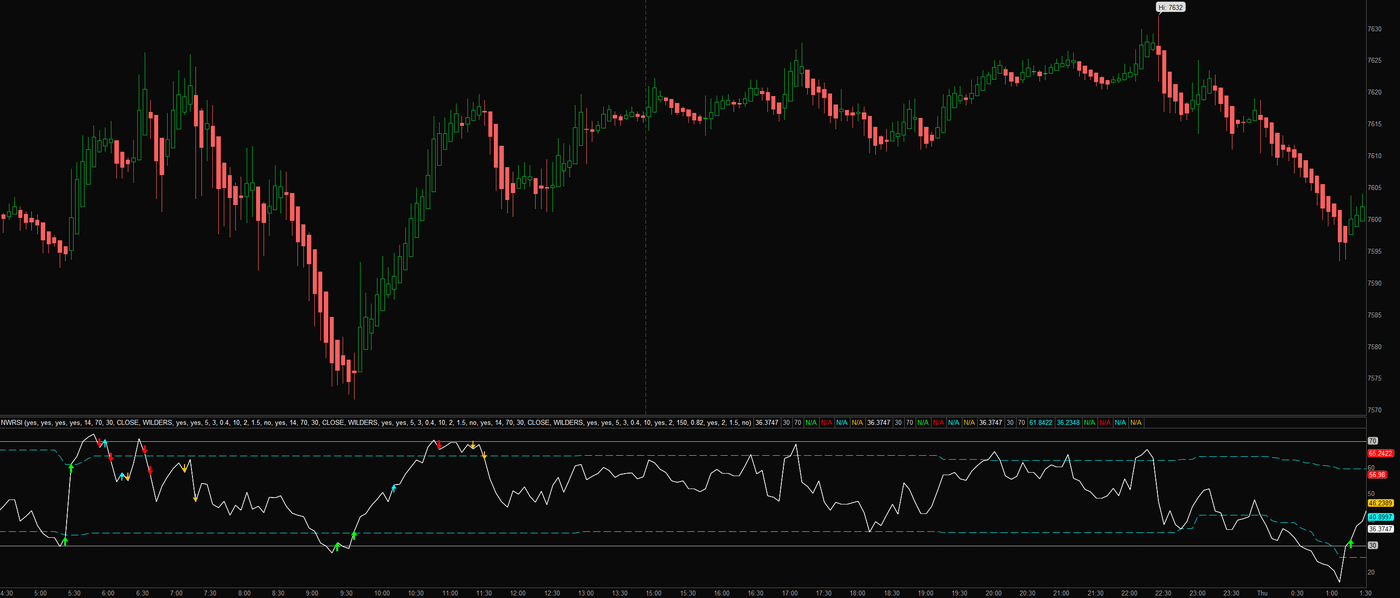Click the 22:30 time axis label
The width and height of the screenshot is (1400, 598).
tap(1165, 592)
